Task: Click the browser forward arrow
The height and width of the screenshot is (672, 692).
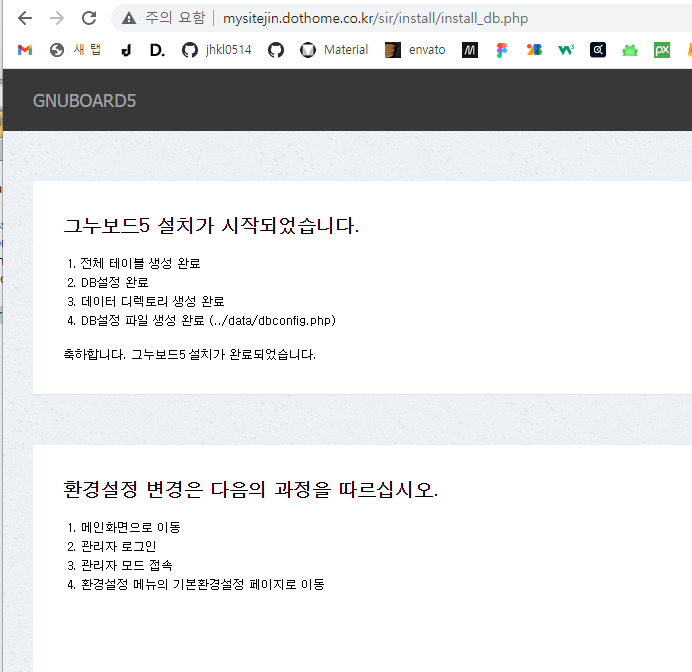Action: point(57,18)
